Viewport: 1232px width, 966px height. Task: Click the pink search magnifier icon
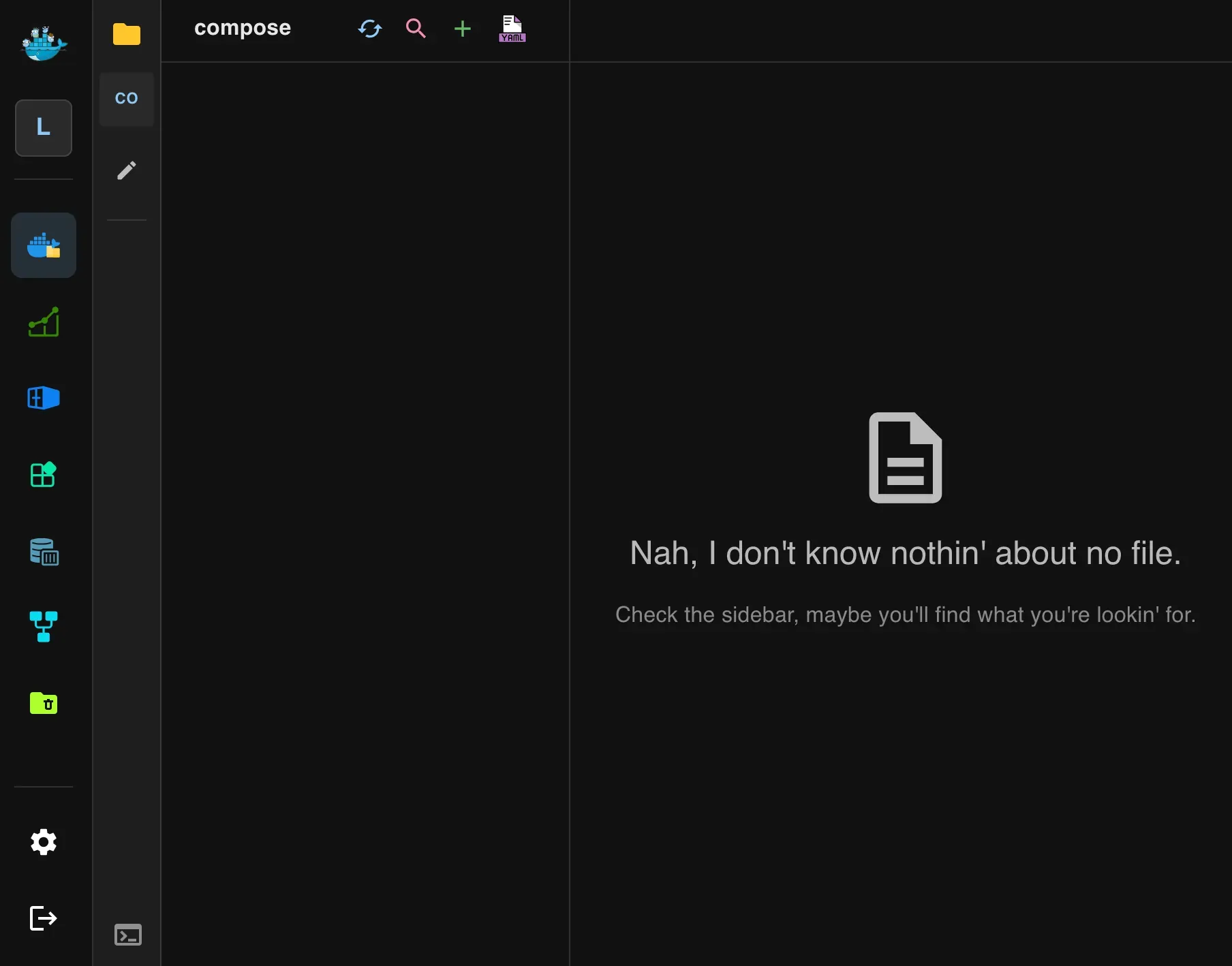pos(416,29)
